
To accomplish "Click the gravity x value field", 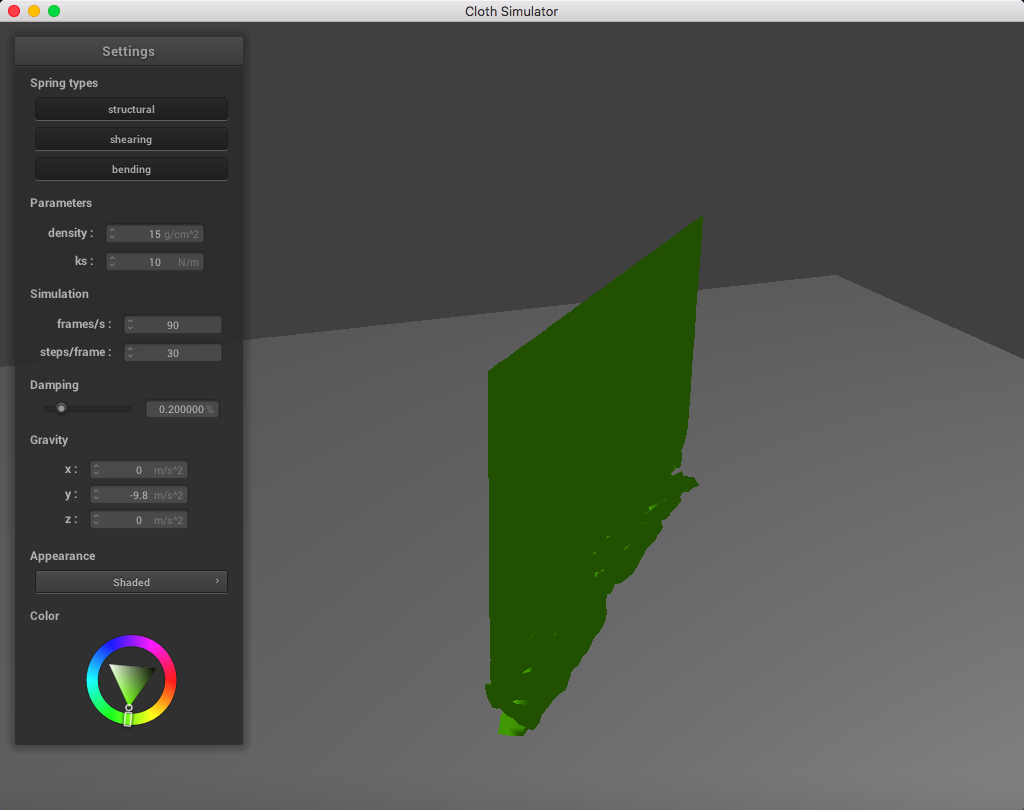I will (138, 470).
